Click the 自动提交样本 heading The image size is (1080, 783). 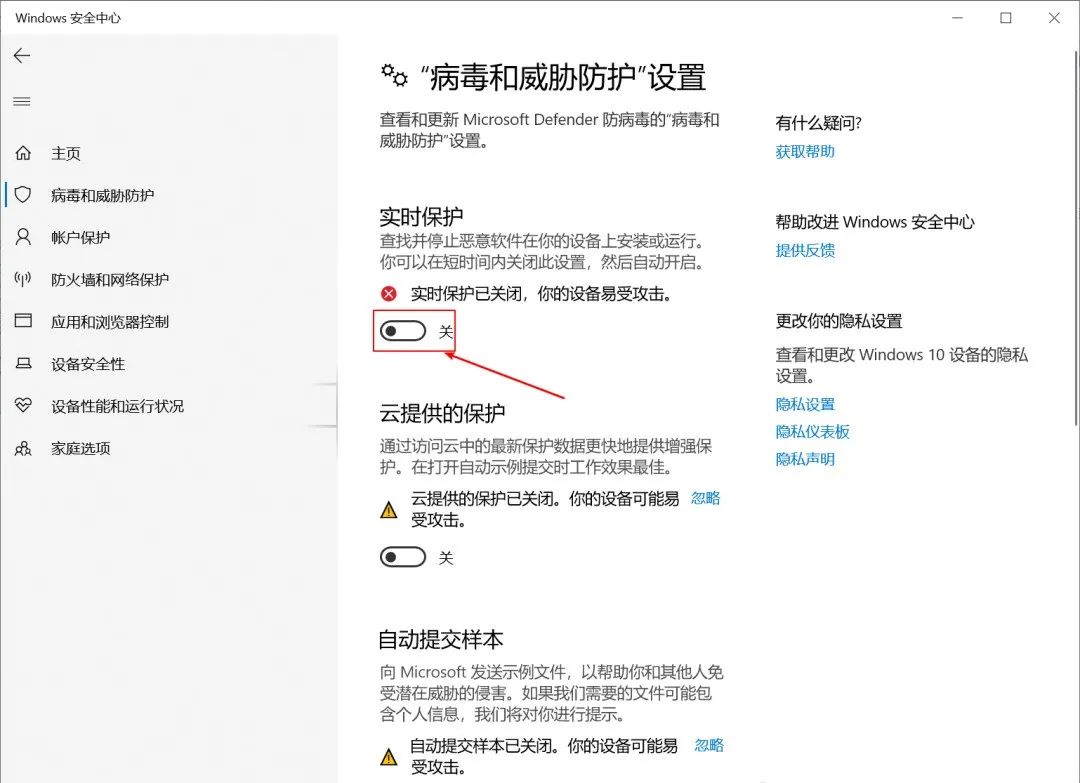(x=441, y=639)
